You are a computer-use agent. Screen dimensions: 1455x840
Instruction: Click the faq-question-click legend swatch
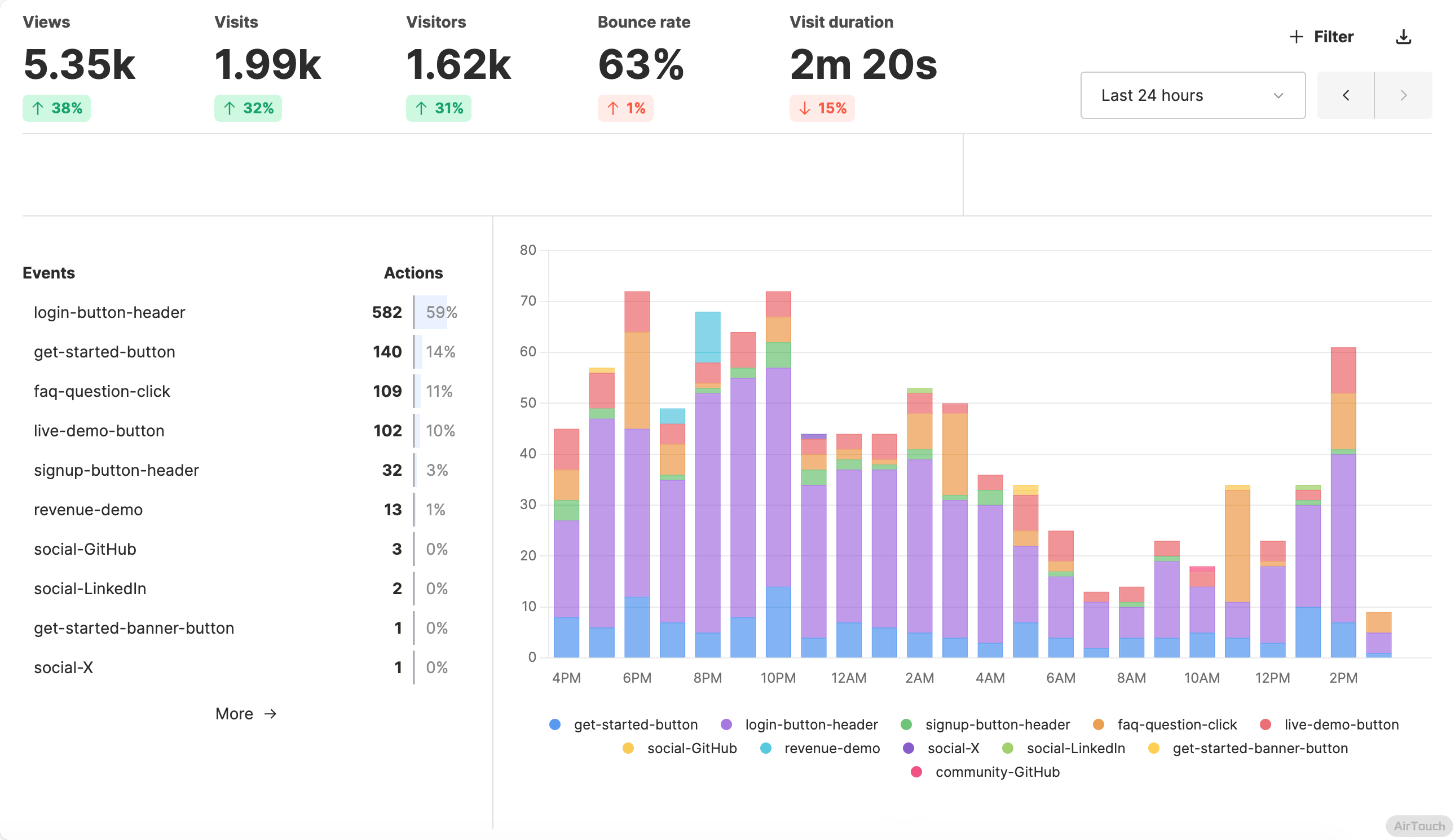pos(1099,724)
